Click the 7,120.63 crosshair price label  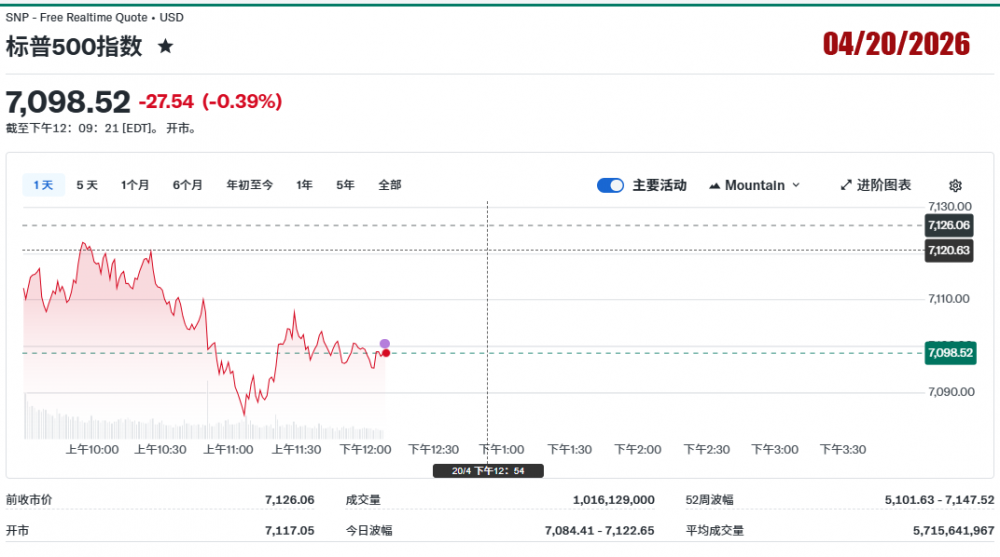pyautogui.click(x=949, y=250)
